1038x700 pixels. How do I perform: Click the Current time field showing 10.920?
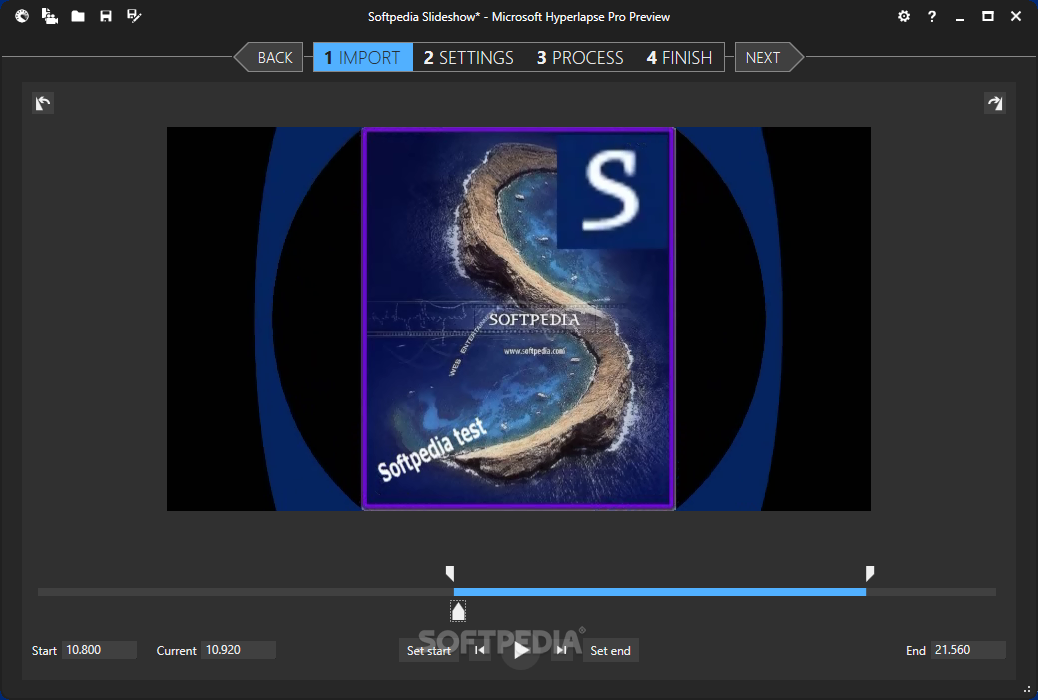238,650
